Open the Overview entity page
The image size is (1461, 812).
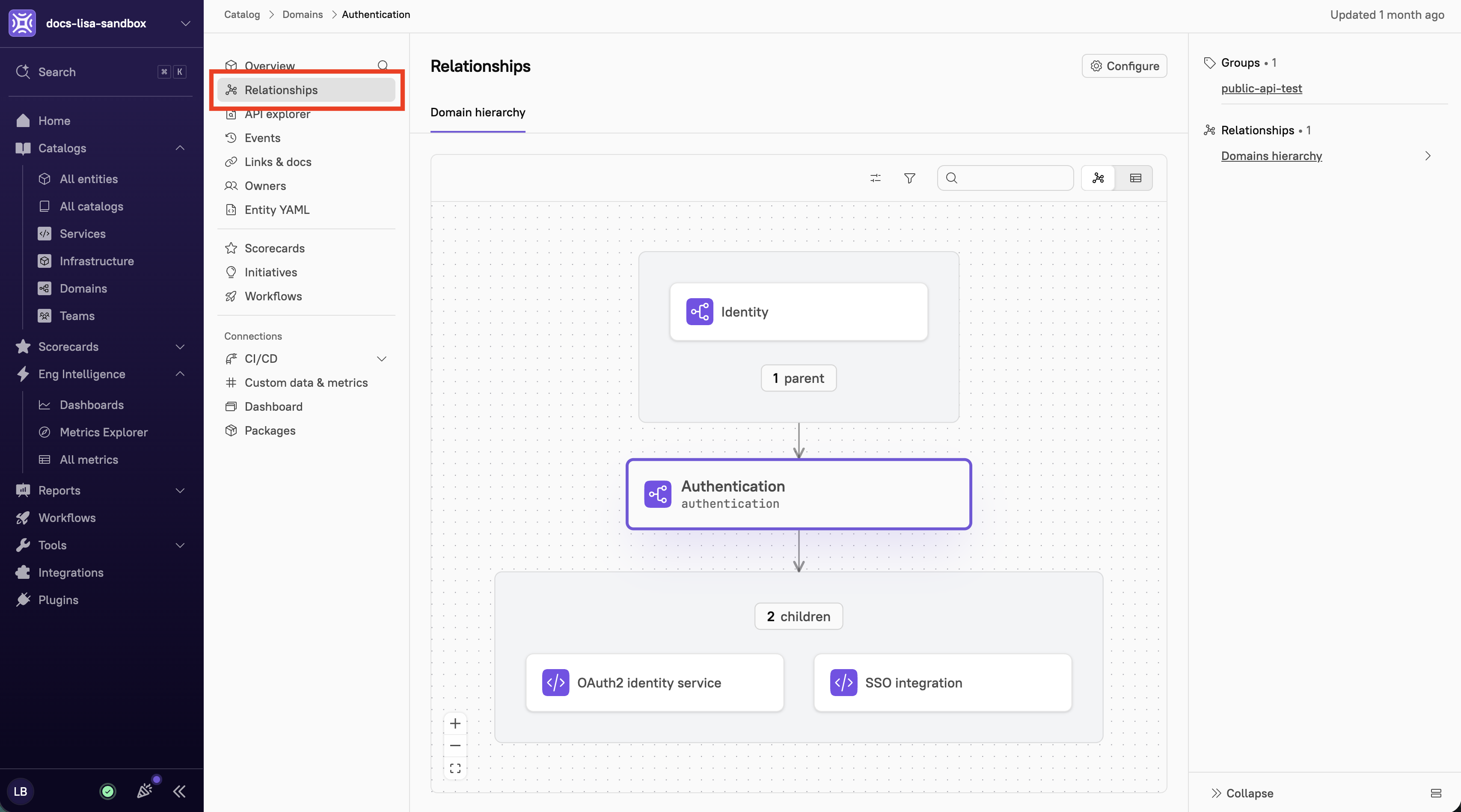point(270,66)
